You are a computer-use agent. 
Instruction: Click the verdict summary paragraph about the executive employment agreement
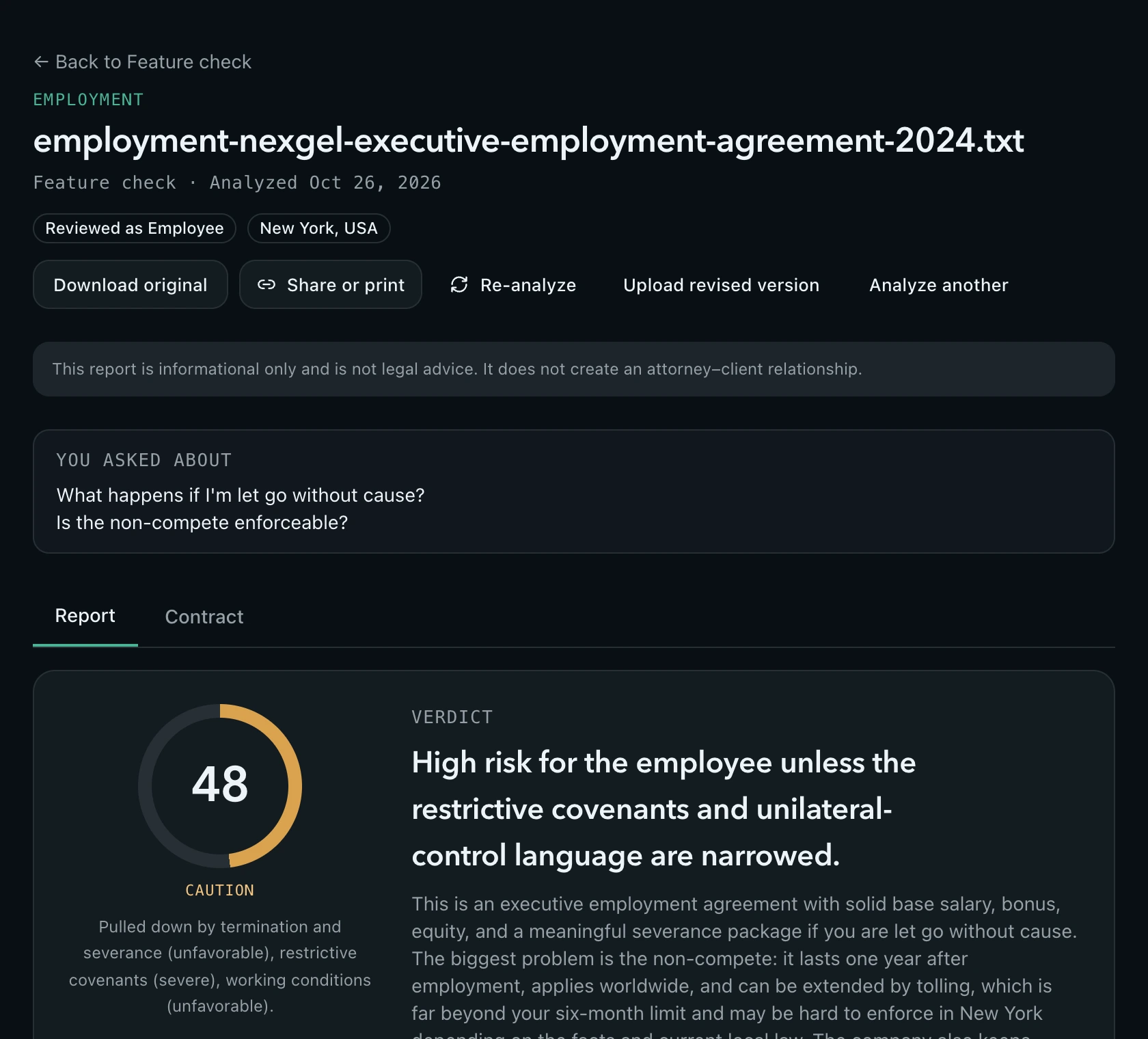coord(745,967)
